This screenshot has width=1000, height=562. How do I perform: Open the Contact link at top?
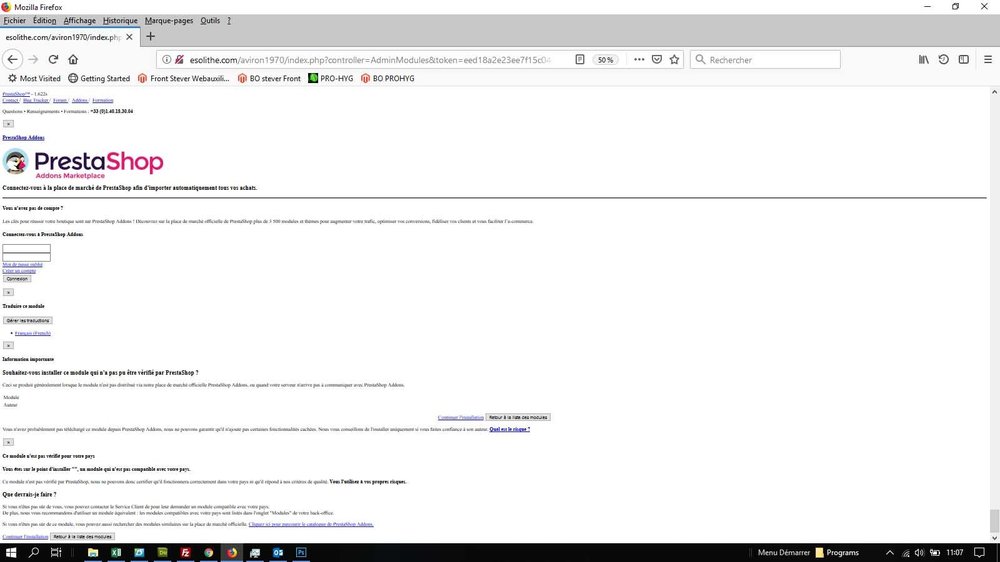pyautogui.click(x=10, y=100)
